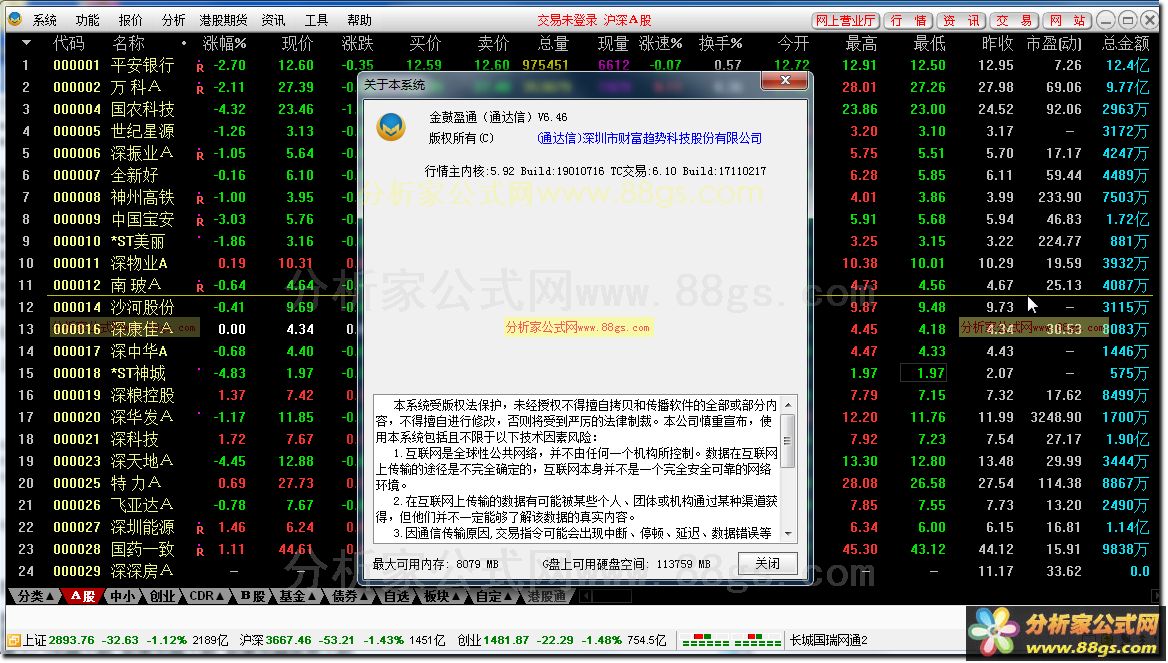Click the R marker on 深振业A row

(200, 155)
